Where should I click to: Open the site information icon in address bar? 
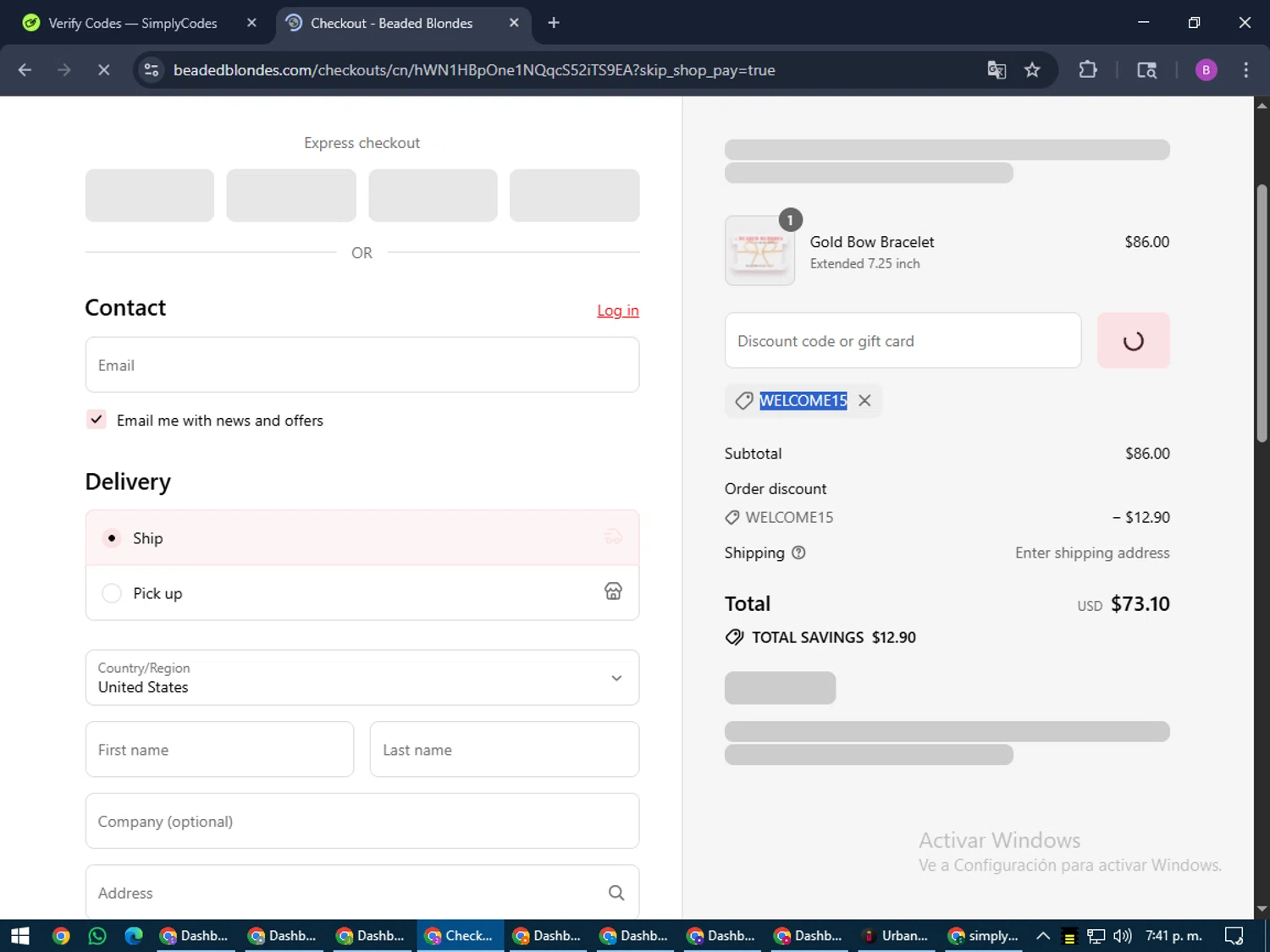click(152, 70)
